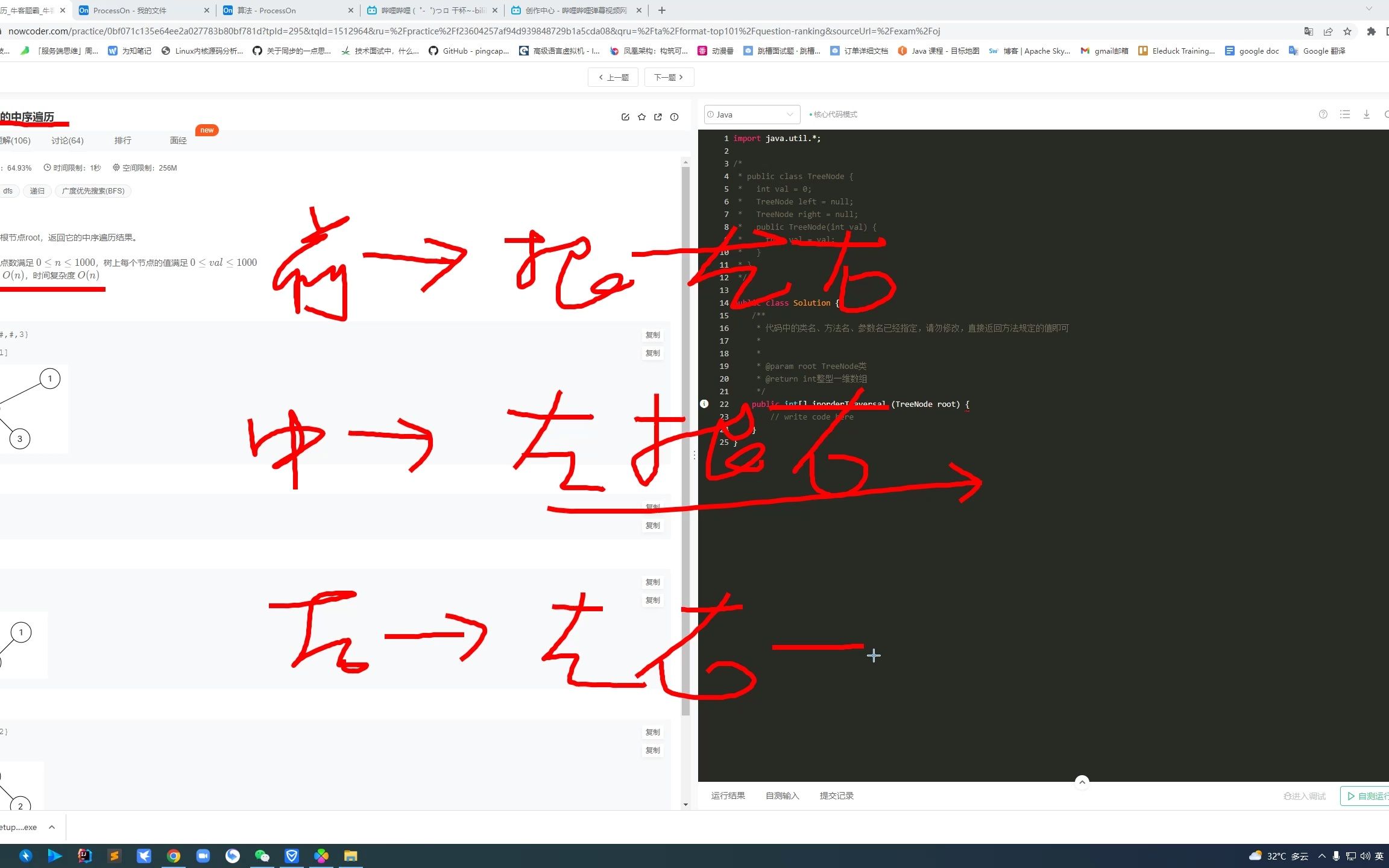Screen dimensions: 1389x868
Task: Click the editor list settings icon
Action: point(1344,115)
